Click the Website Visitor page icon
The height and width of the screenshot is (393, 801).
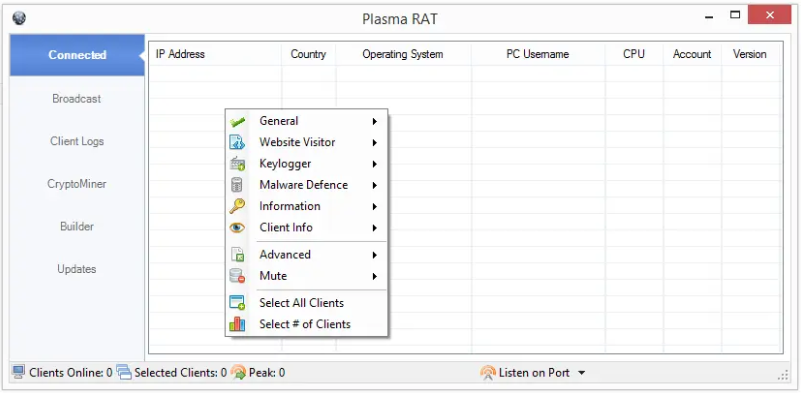click(237, 143)
